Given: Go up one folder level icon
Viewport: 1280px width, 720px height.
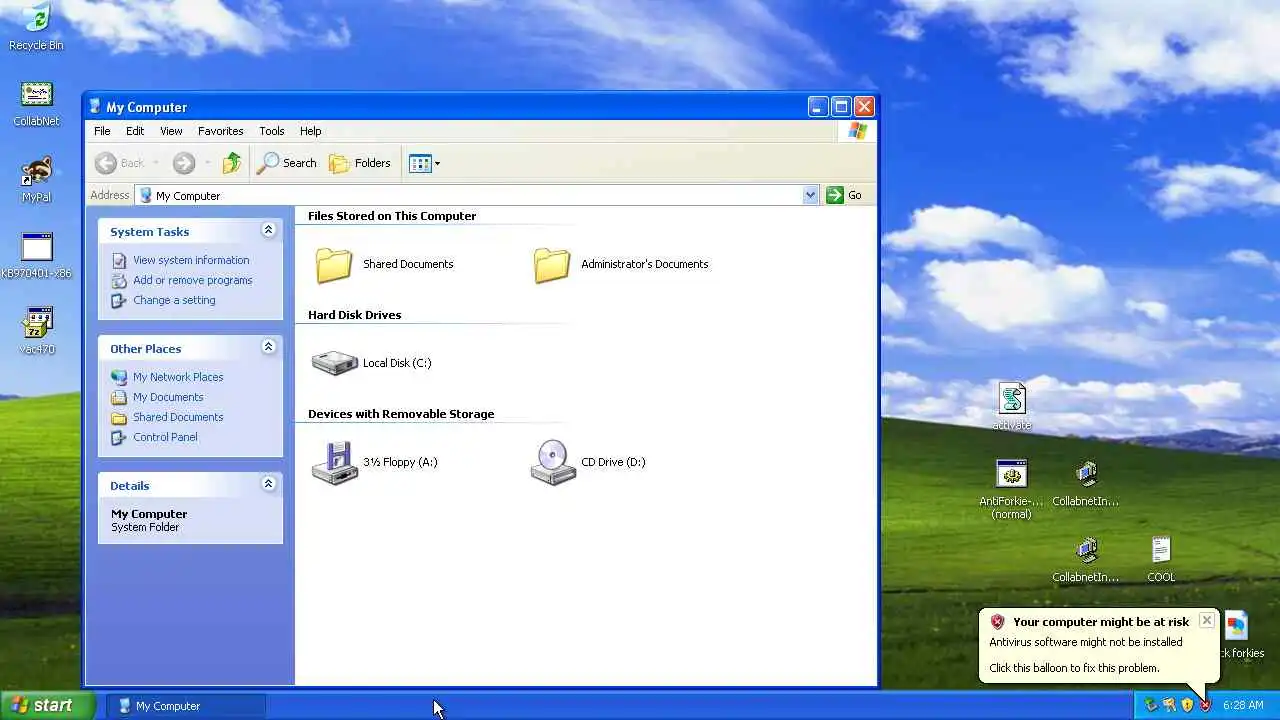Looking at the screenshot, I should click(232, 163).
